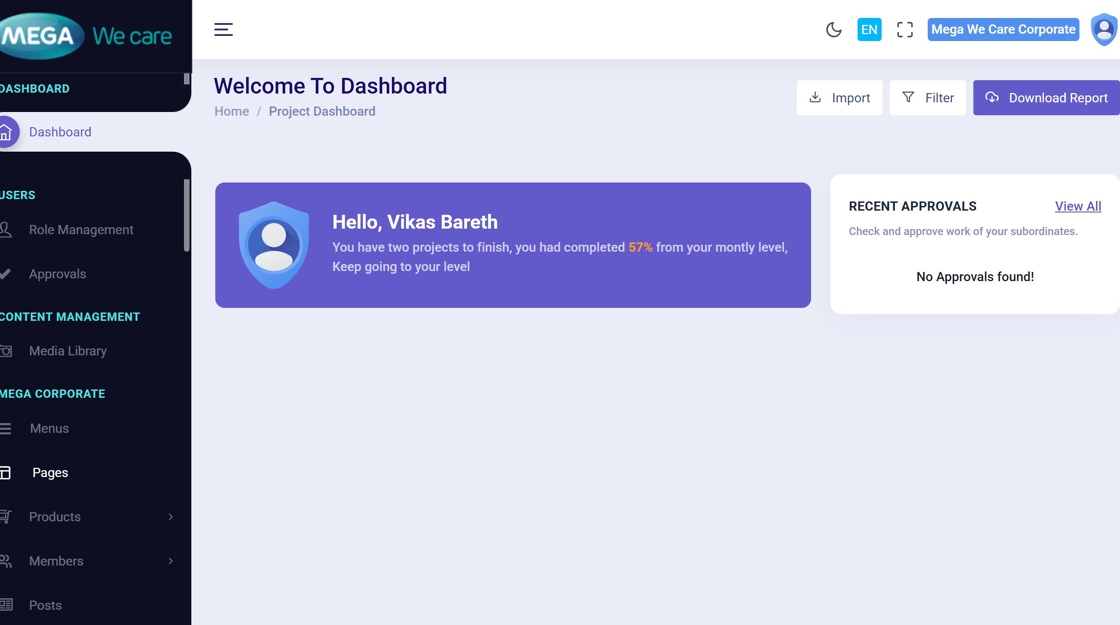Open Role Management in the sidebar
This screenshot has height=625, width=1120.
81,230
